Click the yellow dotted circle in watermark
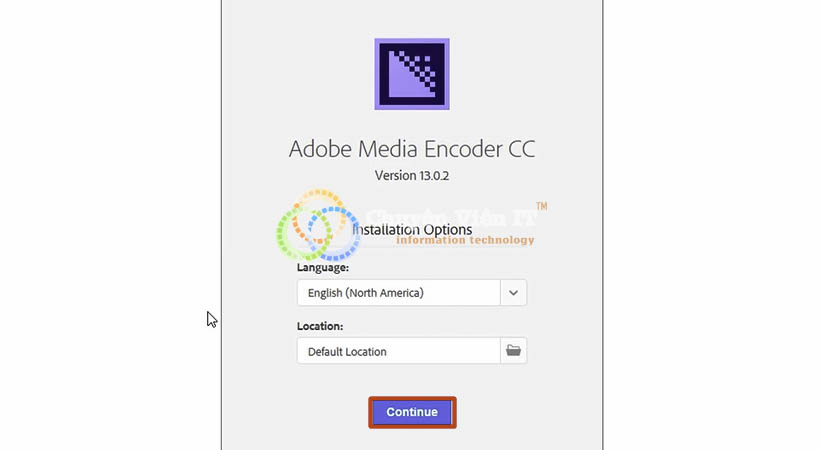 coord(318,216)
